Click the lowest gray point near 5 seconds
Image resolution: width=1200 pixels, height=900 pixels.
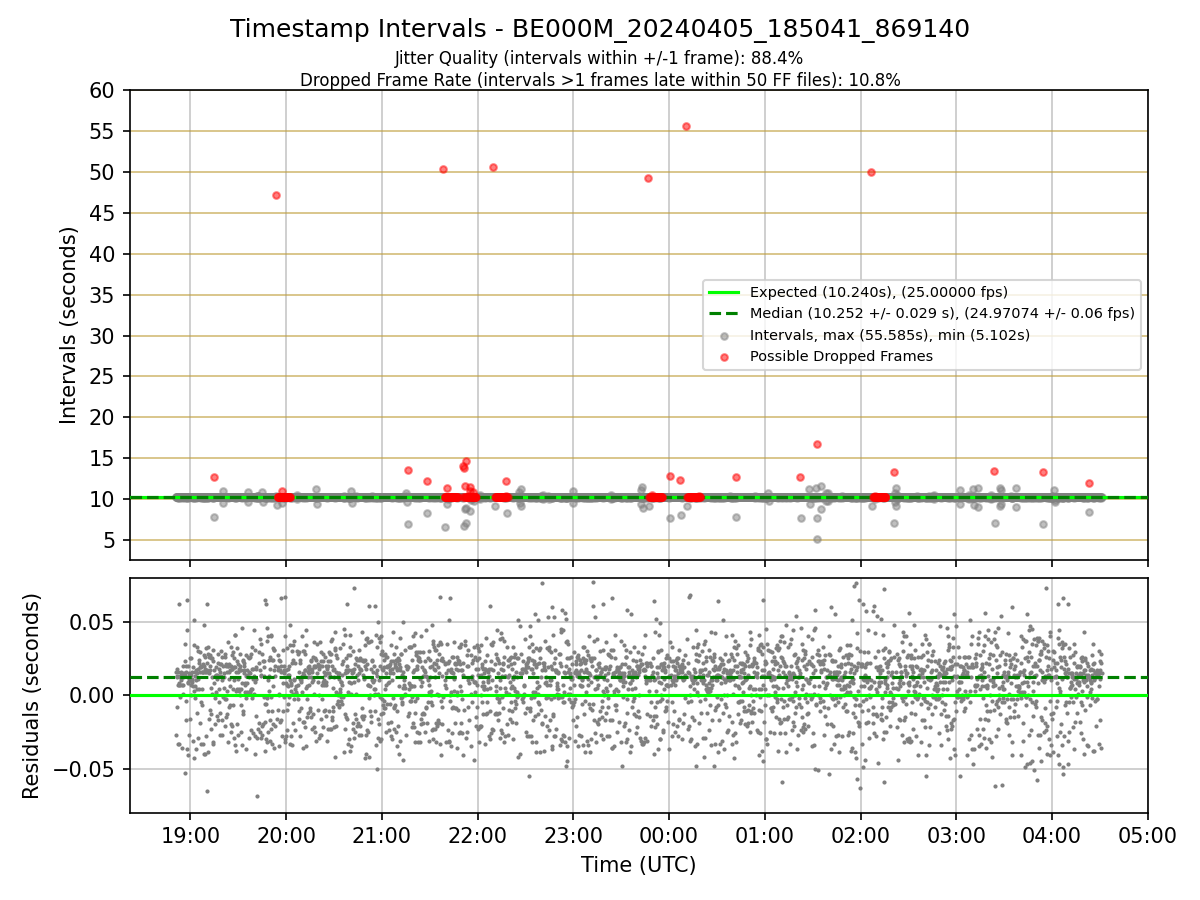tap(817, 539)
